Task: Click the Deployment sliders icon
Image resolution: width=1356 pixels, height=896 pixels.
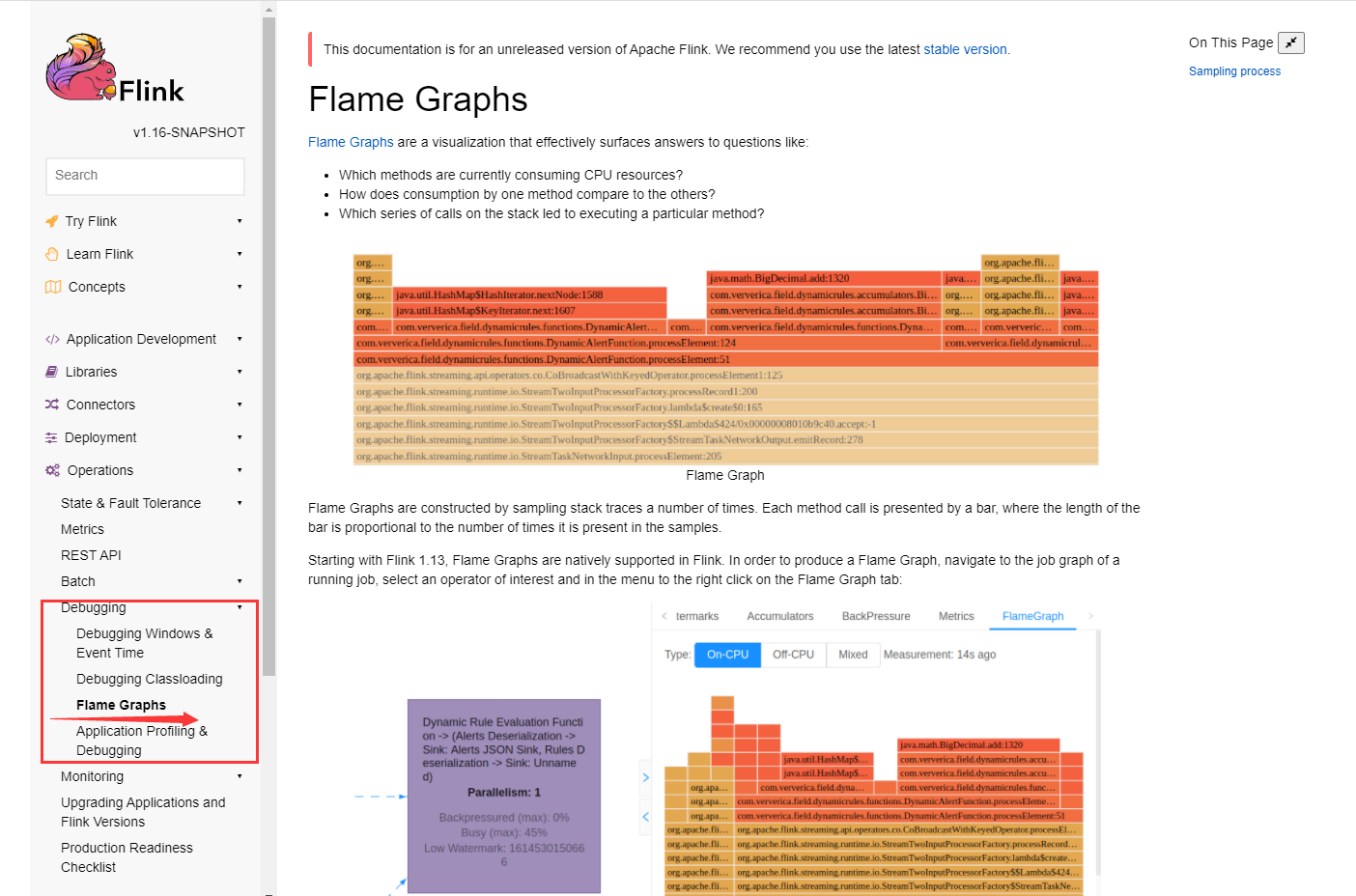Action: click(x=51, y=437)
